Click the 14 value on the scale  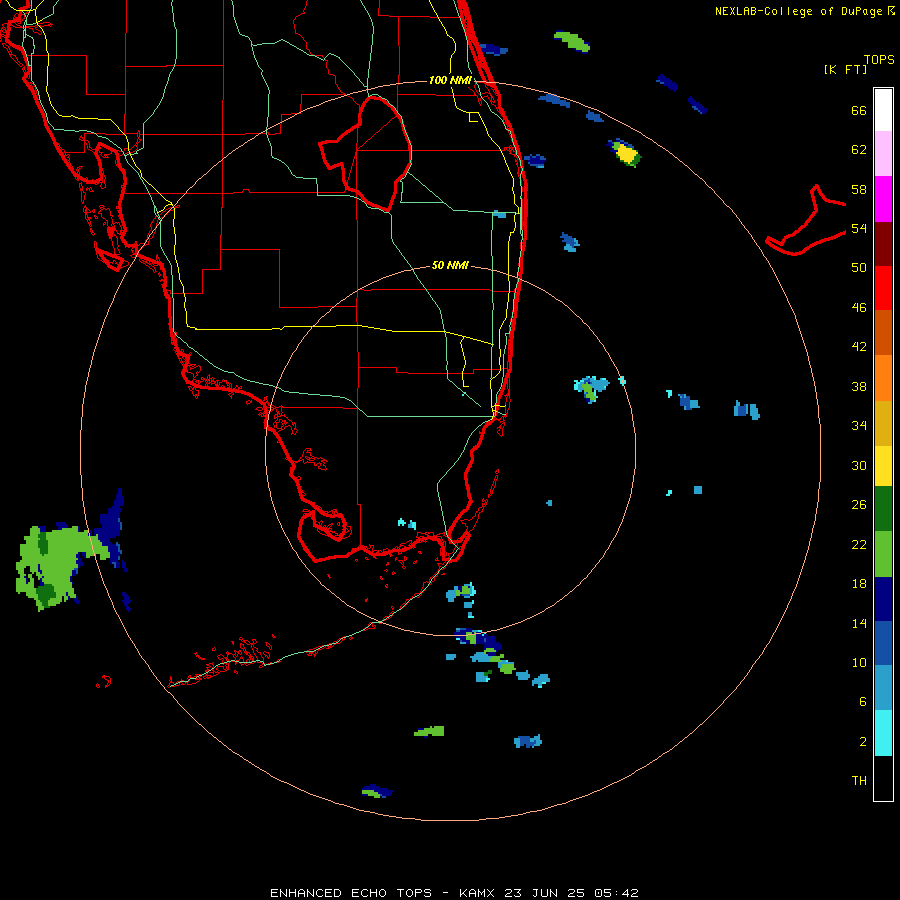click(859, 623)
